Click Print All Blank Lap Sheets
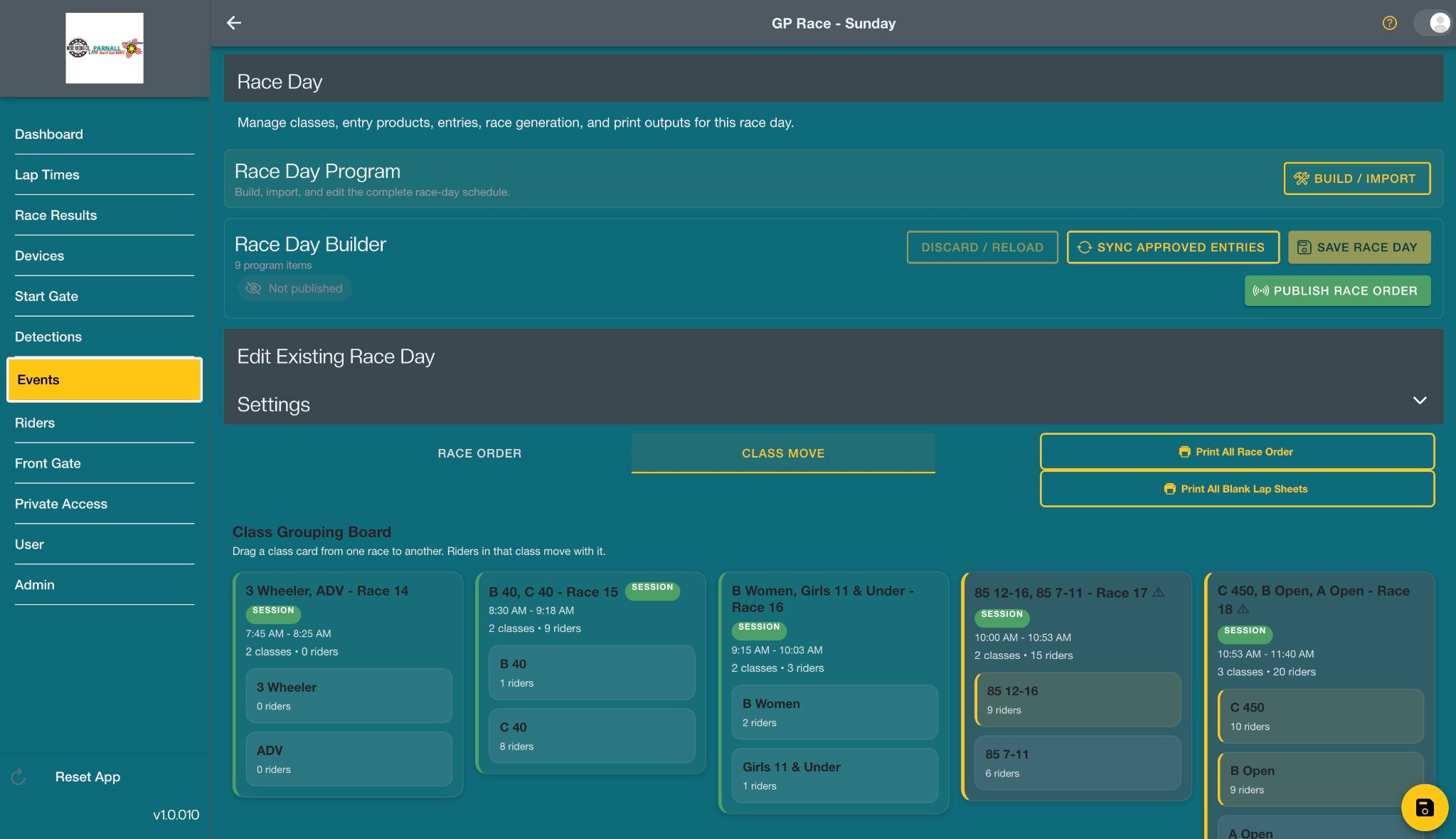 (1237, 489)
